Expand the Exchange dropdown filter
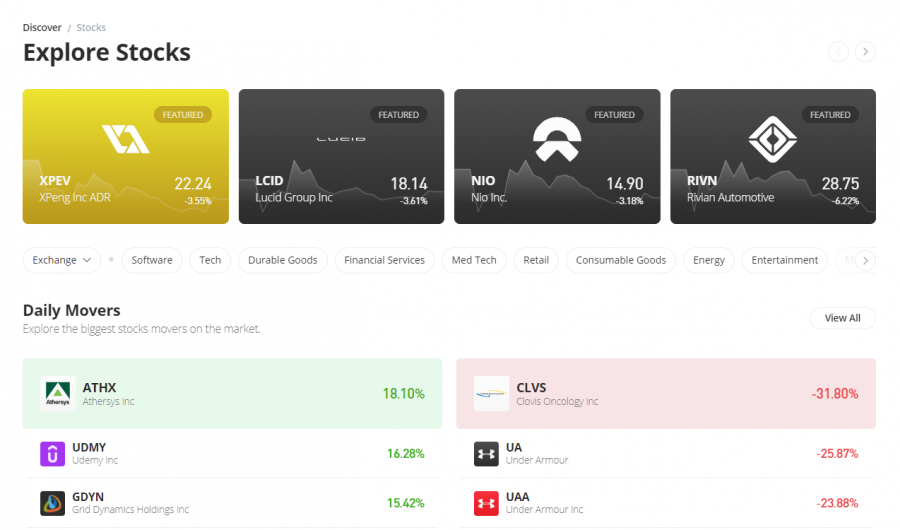900x530 pixels. [61, 260]
